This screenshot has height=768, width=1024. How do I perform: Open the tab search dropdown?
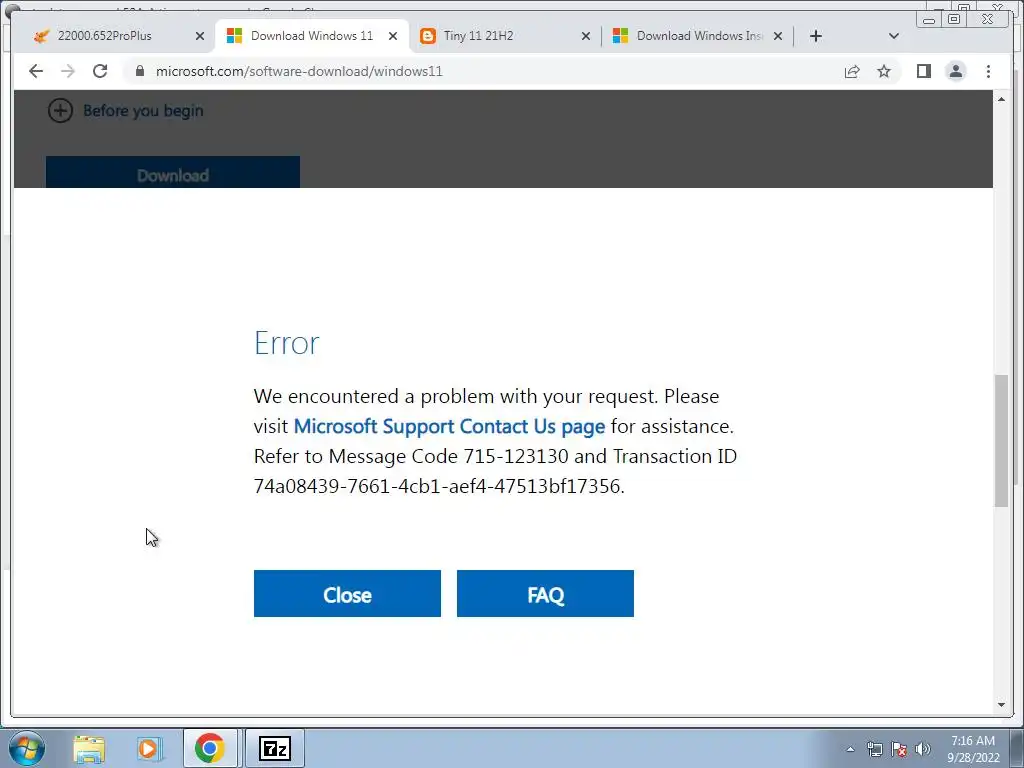click(x=894, y=36)
